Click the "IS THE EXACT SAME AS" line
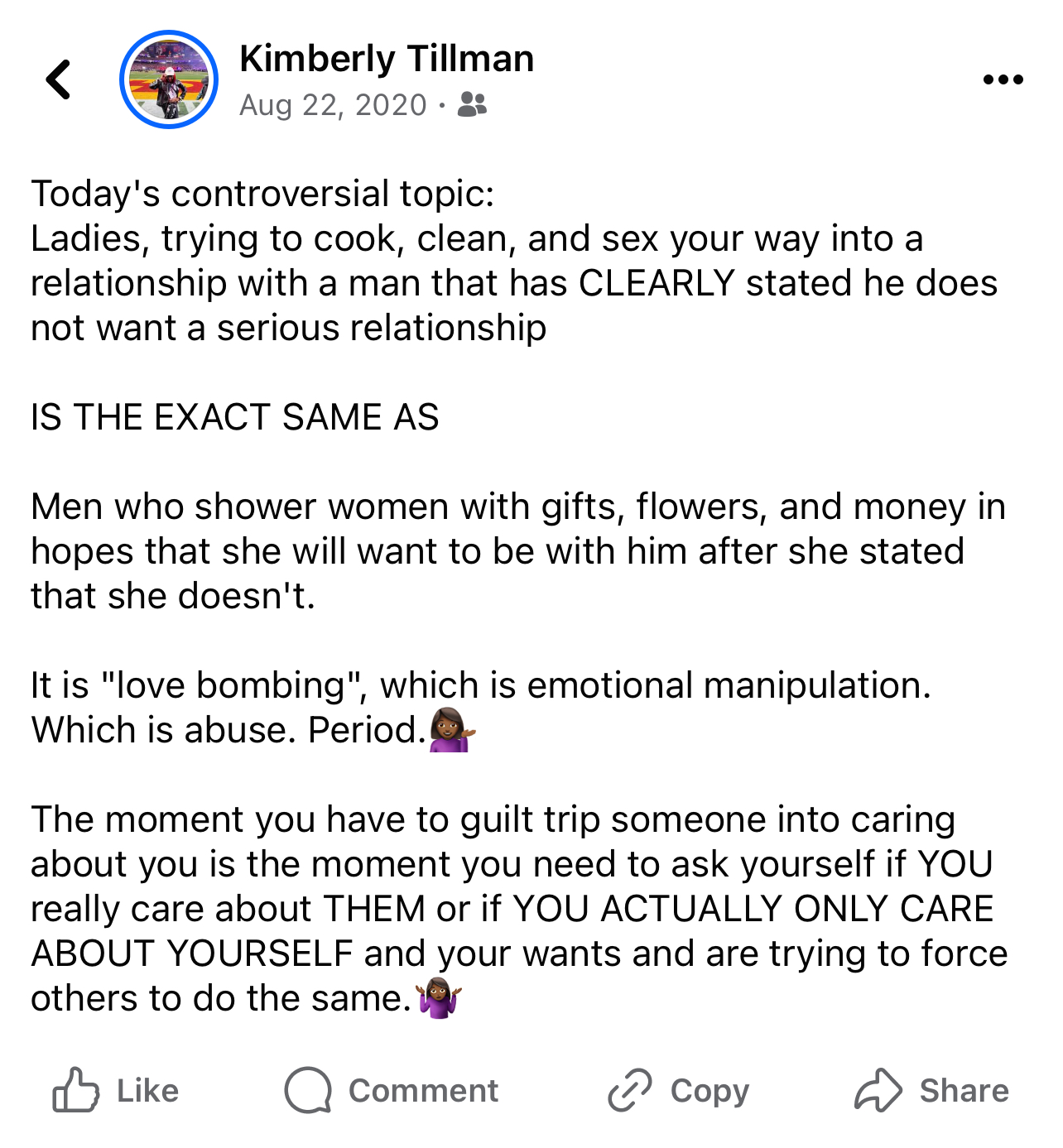 click(x=234, y=417)
